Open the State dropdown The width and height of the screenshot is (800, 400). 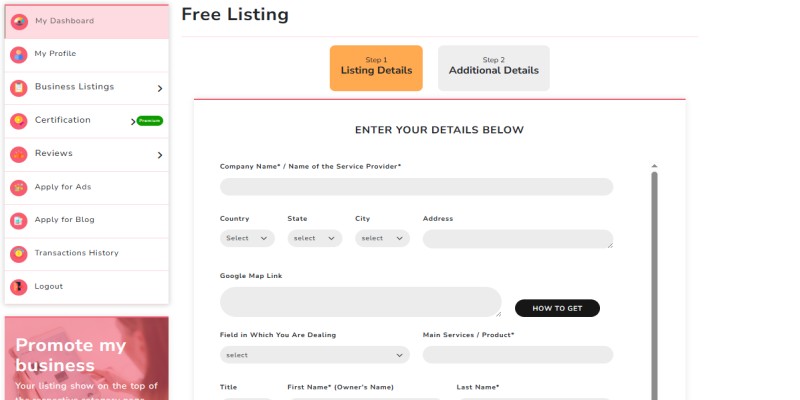pyautogui.click(x=314, y=239)
